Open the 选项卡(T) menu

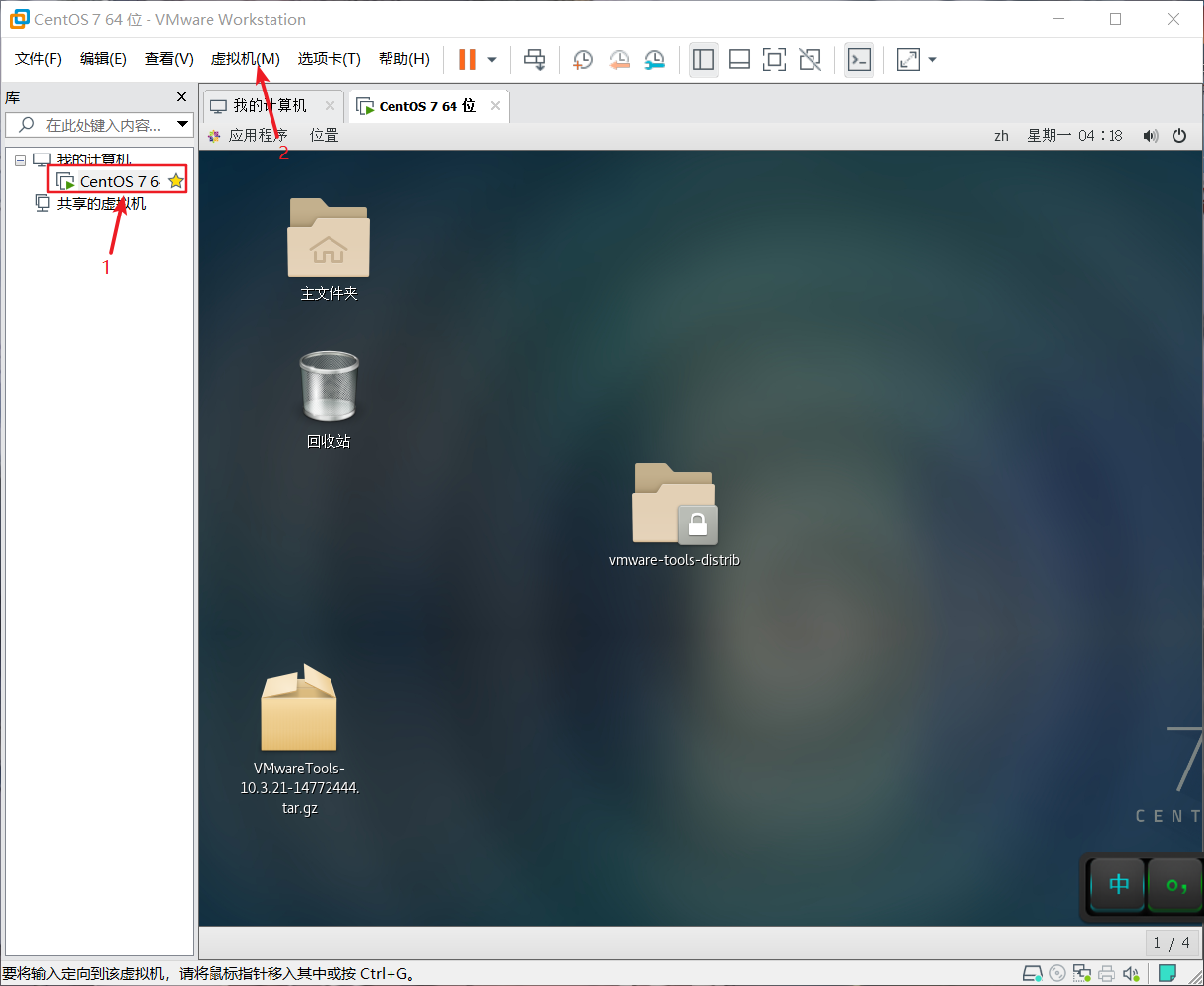click(x=330, y=59)
